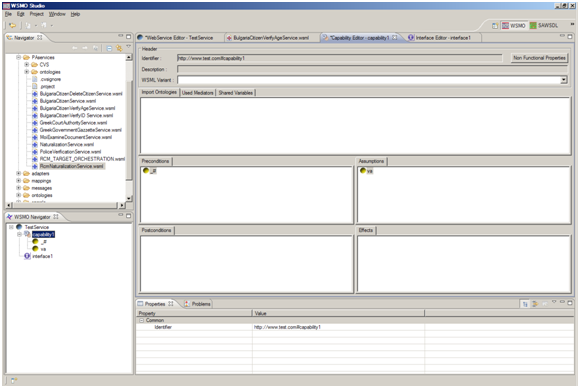Screen dimensions: 580x388
Task: Close the Capability Editor - capability1 tab
Action: click(x=394, y=37)
